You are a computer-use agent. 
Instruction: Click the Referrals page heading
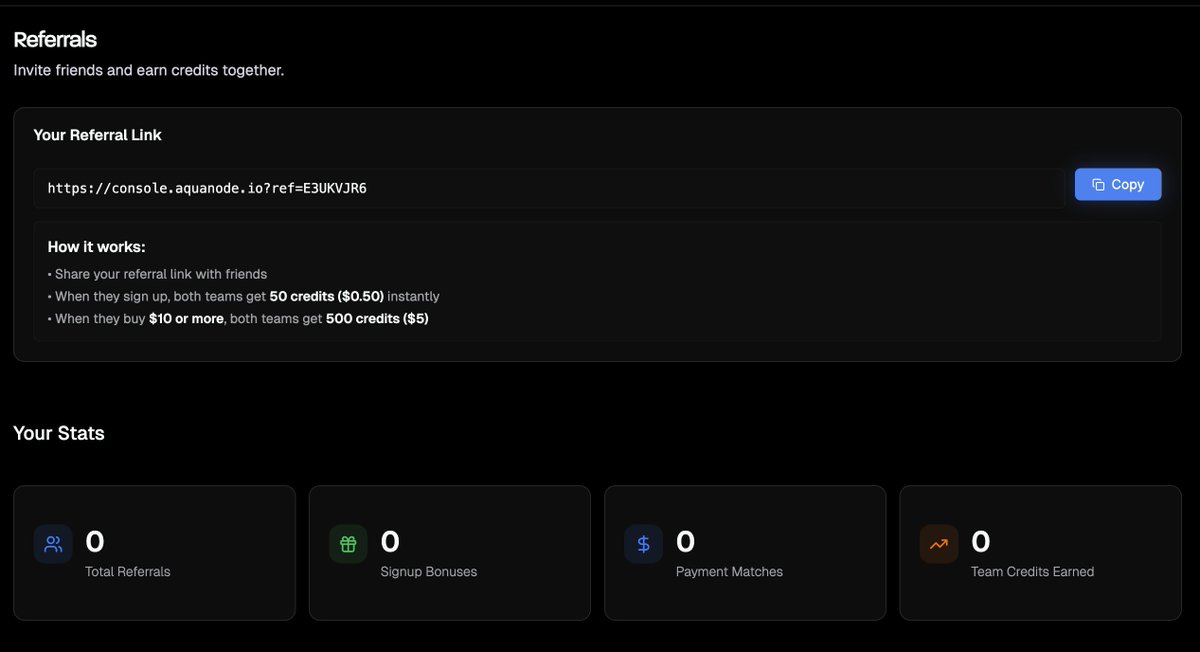tap(55, 40)
